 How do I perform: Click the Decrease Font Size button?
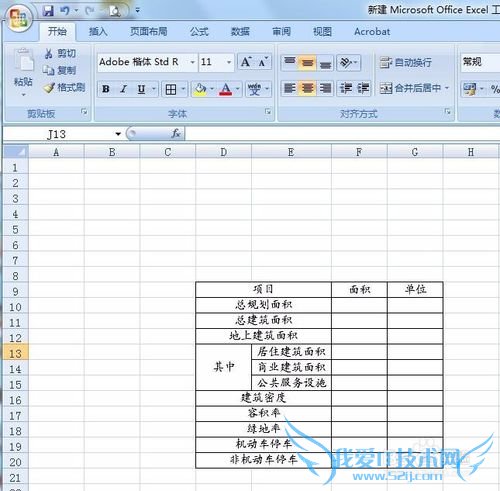coord(263,62)
